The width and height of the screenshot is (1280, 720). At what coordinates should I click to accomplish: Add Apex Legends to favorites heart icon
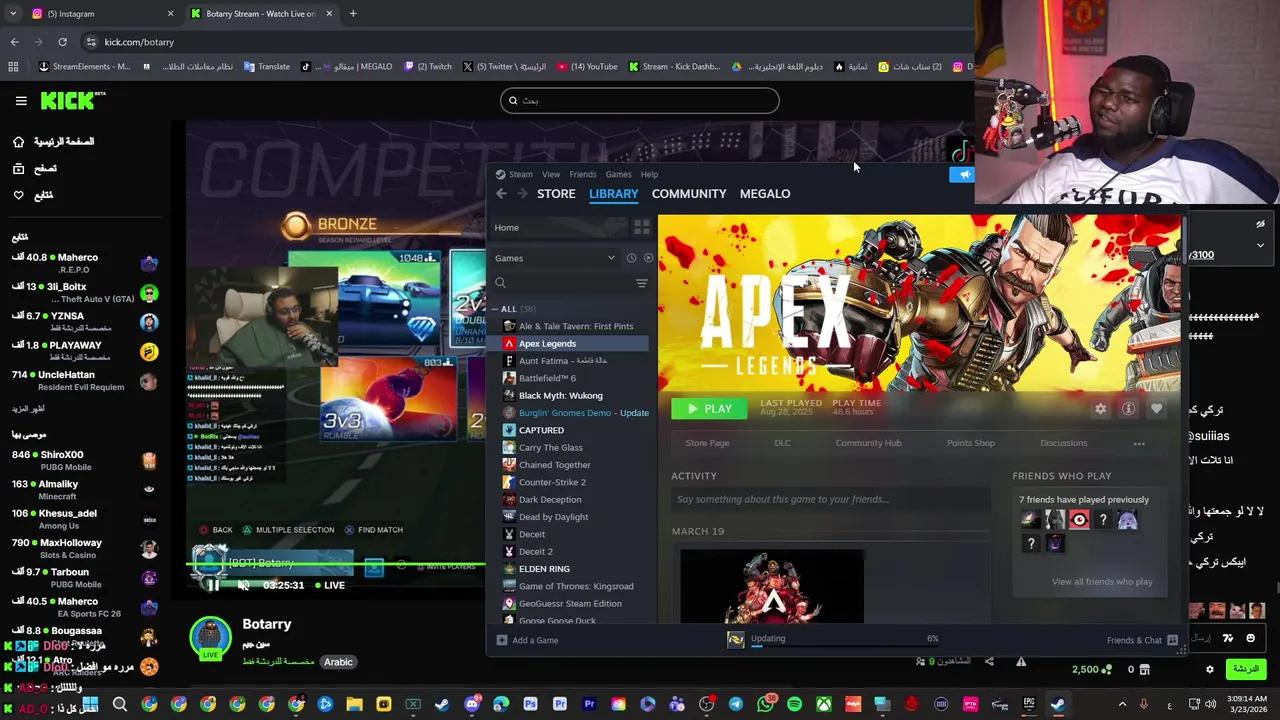coord(1156,409)
